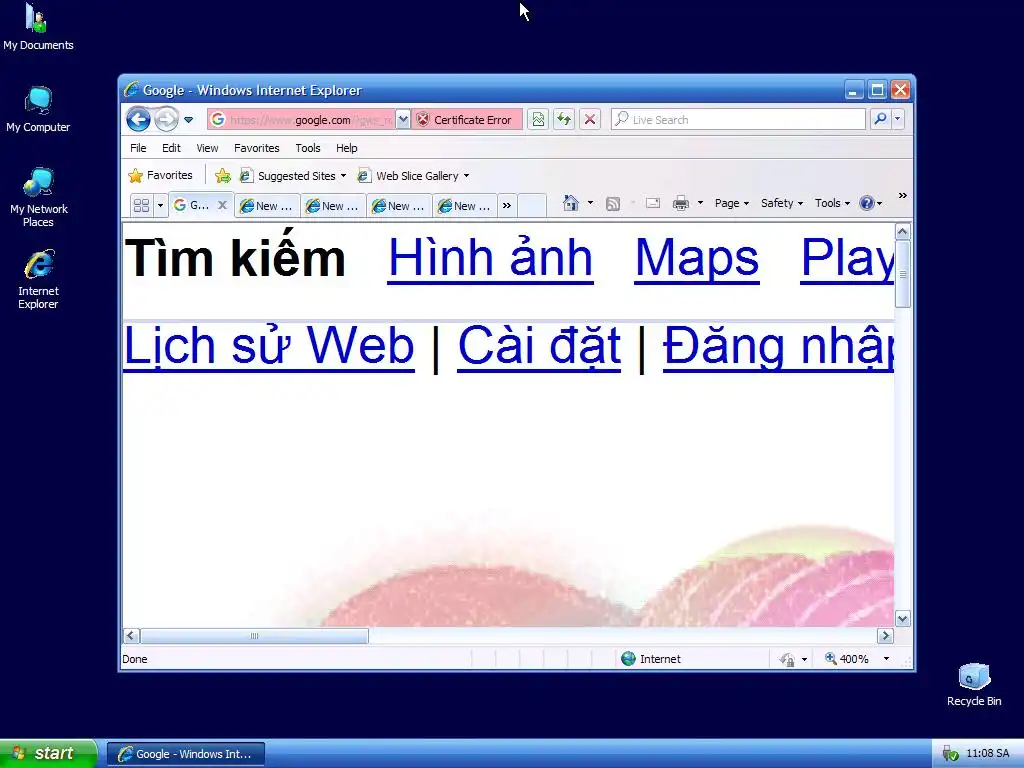This screenshot has width=1024, height=768.
Task: Go back with the Back arrow button
Action: coord(138,120)
